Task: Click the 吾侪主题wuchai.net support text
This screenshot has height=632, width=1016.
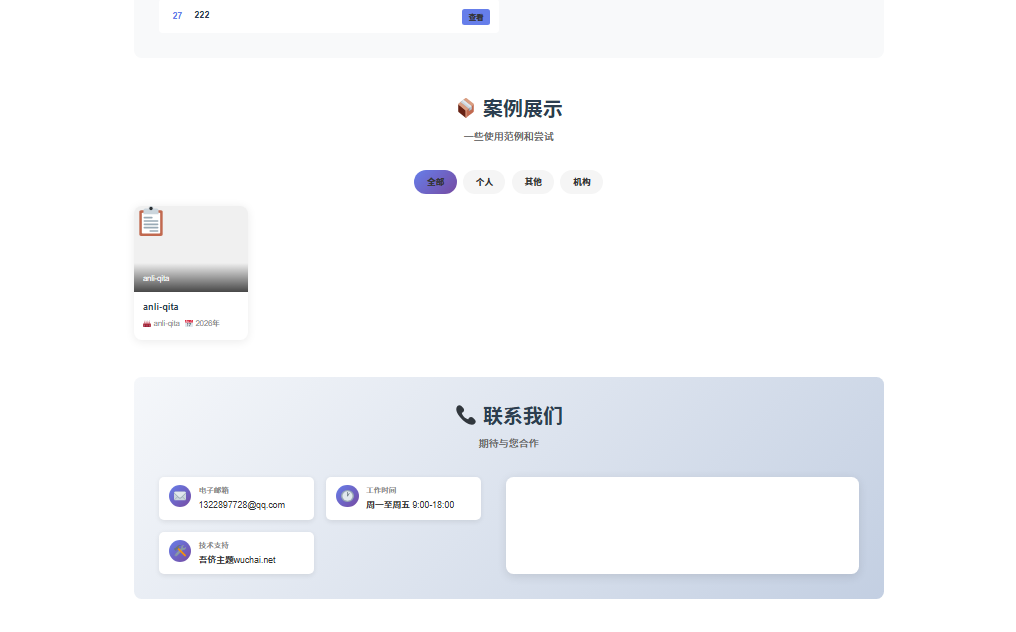Action: point(237,560)
